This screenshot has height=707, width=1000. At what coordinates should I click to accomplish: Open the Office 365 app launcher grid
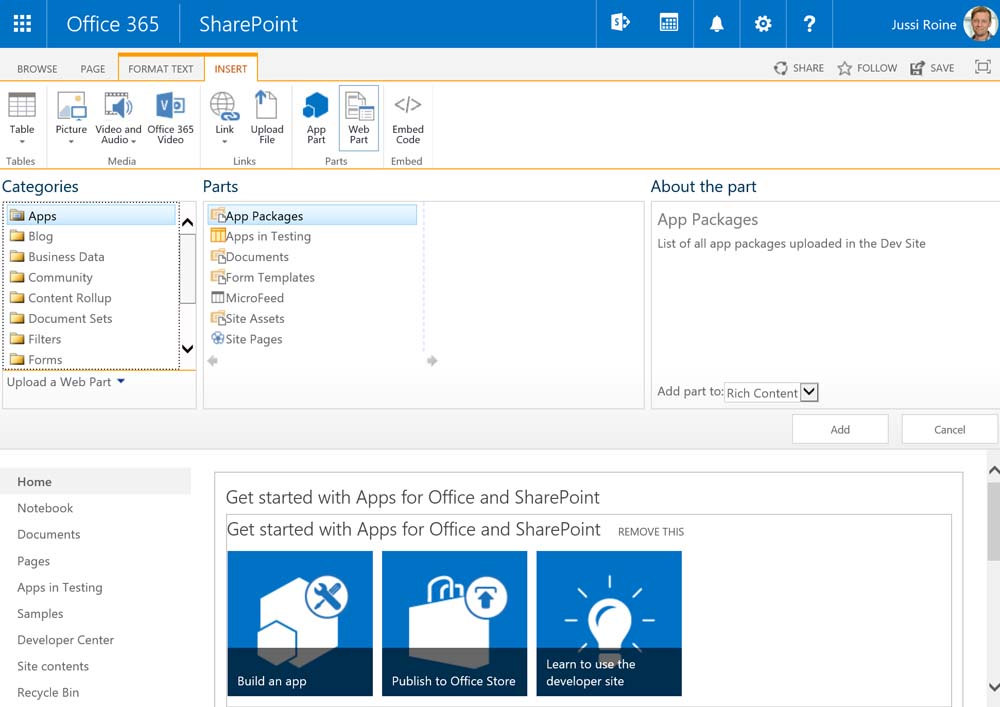[x=22, y=24]
